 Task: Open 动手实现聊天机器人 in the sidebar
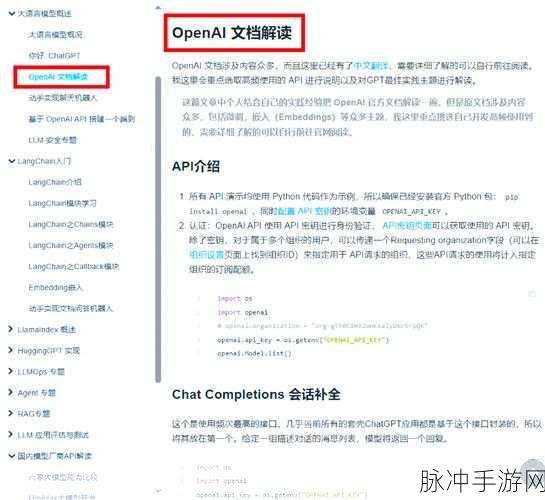63,98
